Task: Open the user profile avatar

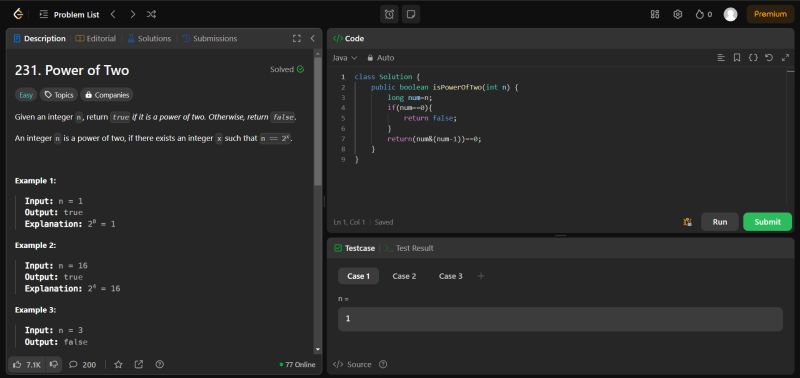Action: (731, 14)
